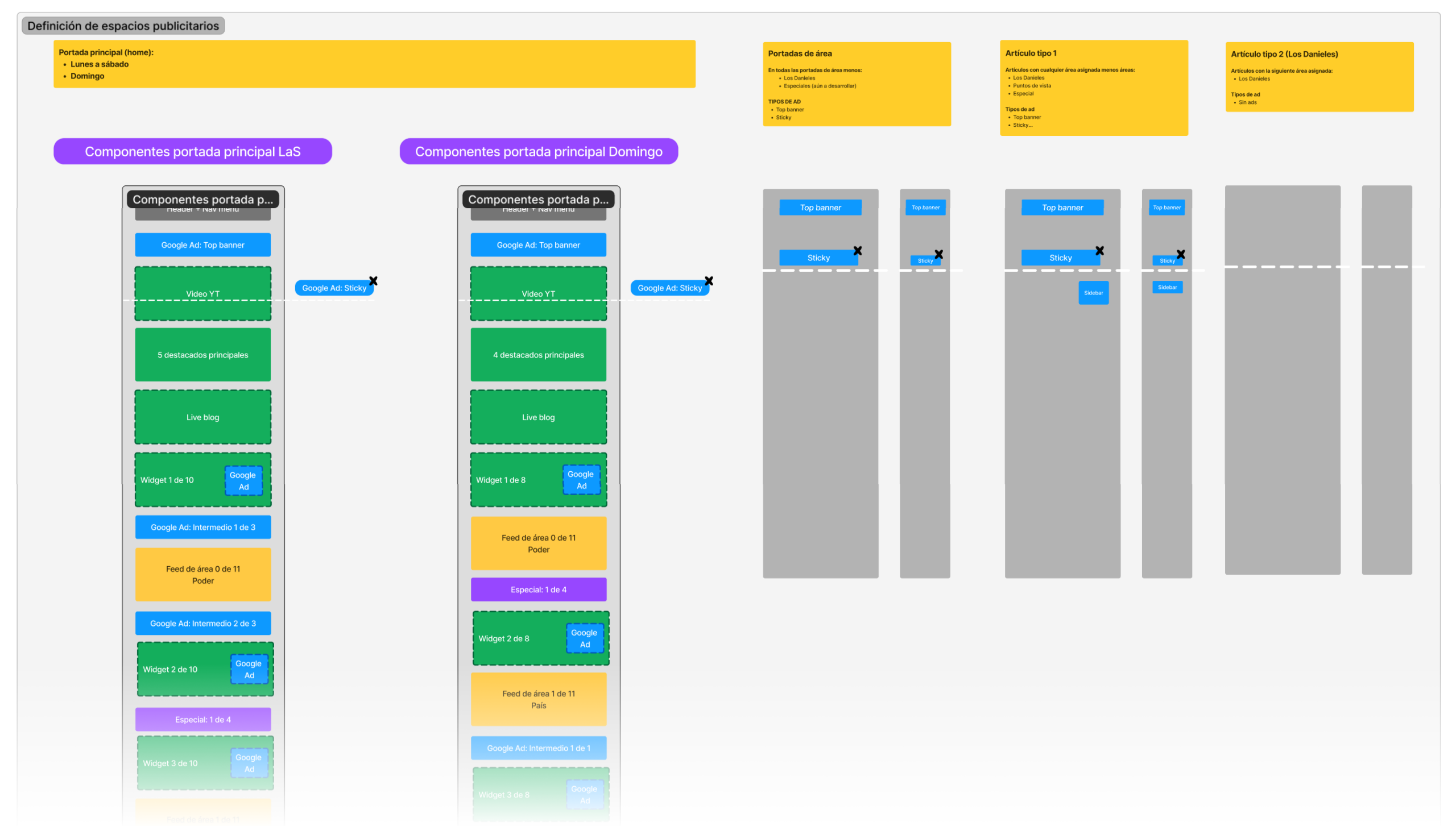Click X on Portadas de área large Sticky
The width and height of the screenshot is (1456, 826).
coord(858,251)
